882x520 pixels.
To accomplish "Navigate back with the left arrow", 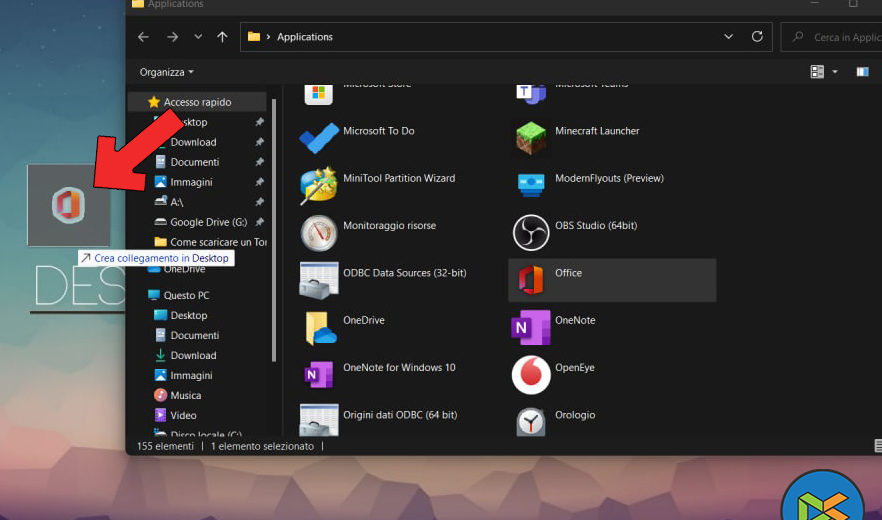I will click(143, 37).
